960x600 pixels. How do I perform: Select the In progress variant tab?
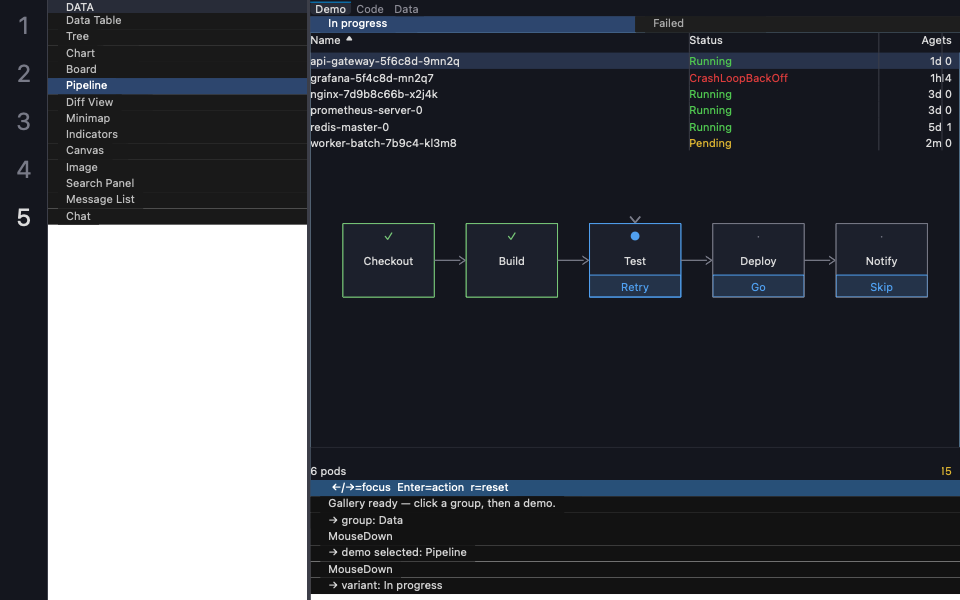pyautogui.click(x=473, y=23)
